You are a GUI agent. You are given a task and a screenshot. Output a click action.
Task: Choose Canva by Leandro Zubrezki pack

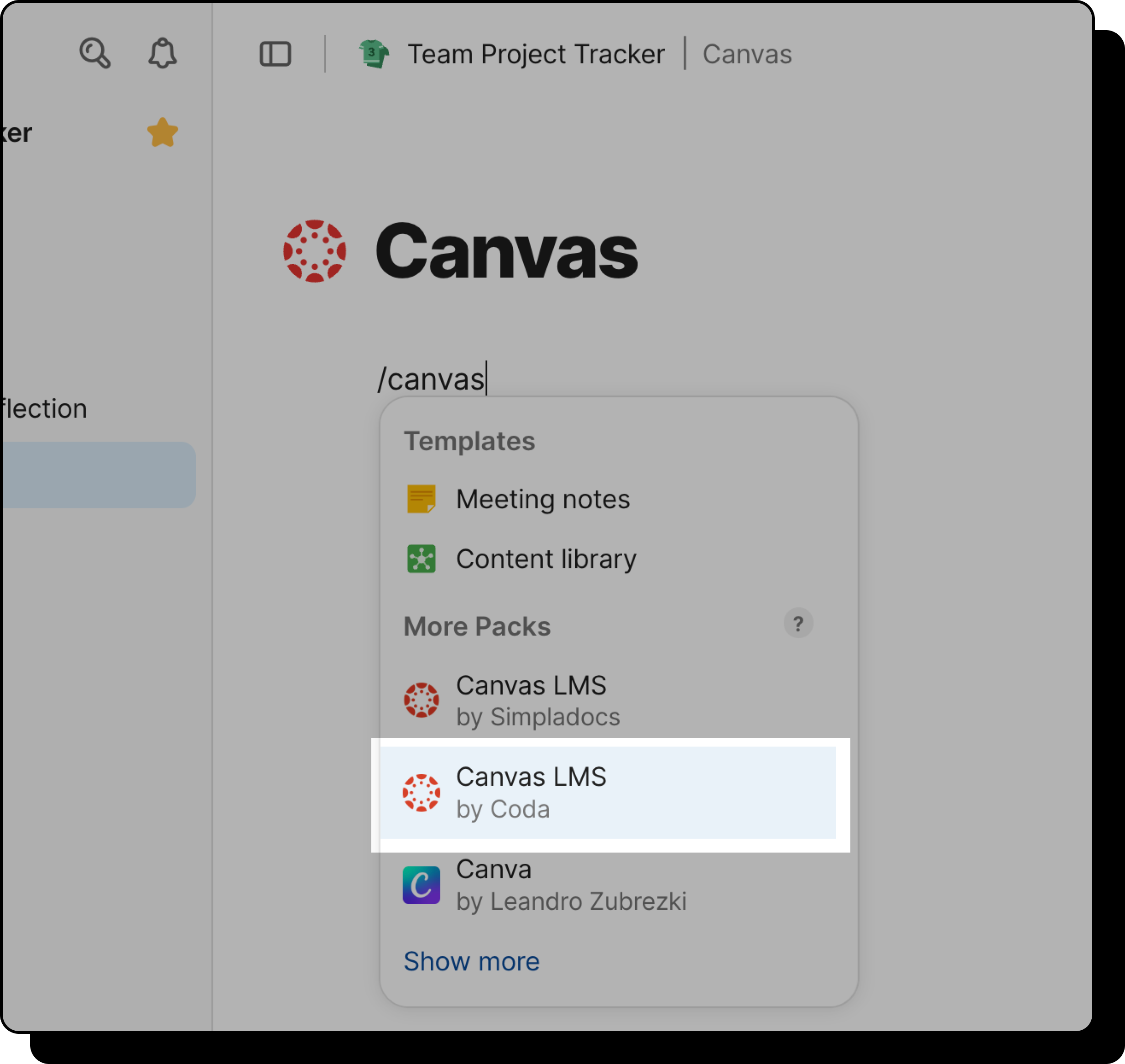pyautogui.click(x=607, y=885)
